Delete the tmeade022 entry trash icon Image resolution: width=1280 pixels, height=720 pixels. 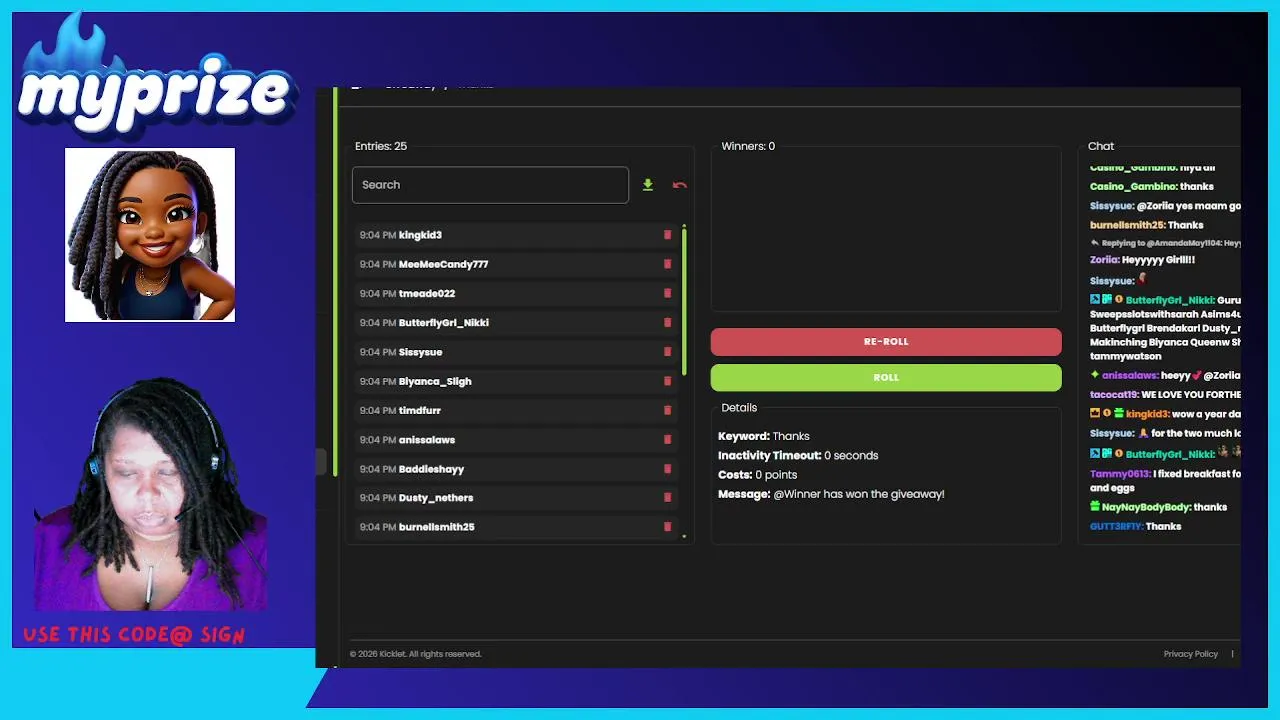[667, 293]
